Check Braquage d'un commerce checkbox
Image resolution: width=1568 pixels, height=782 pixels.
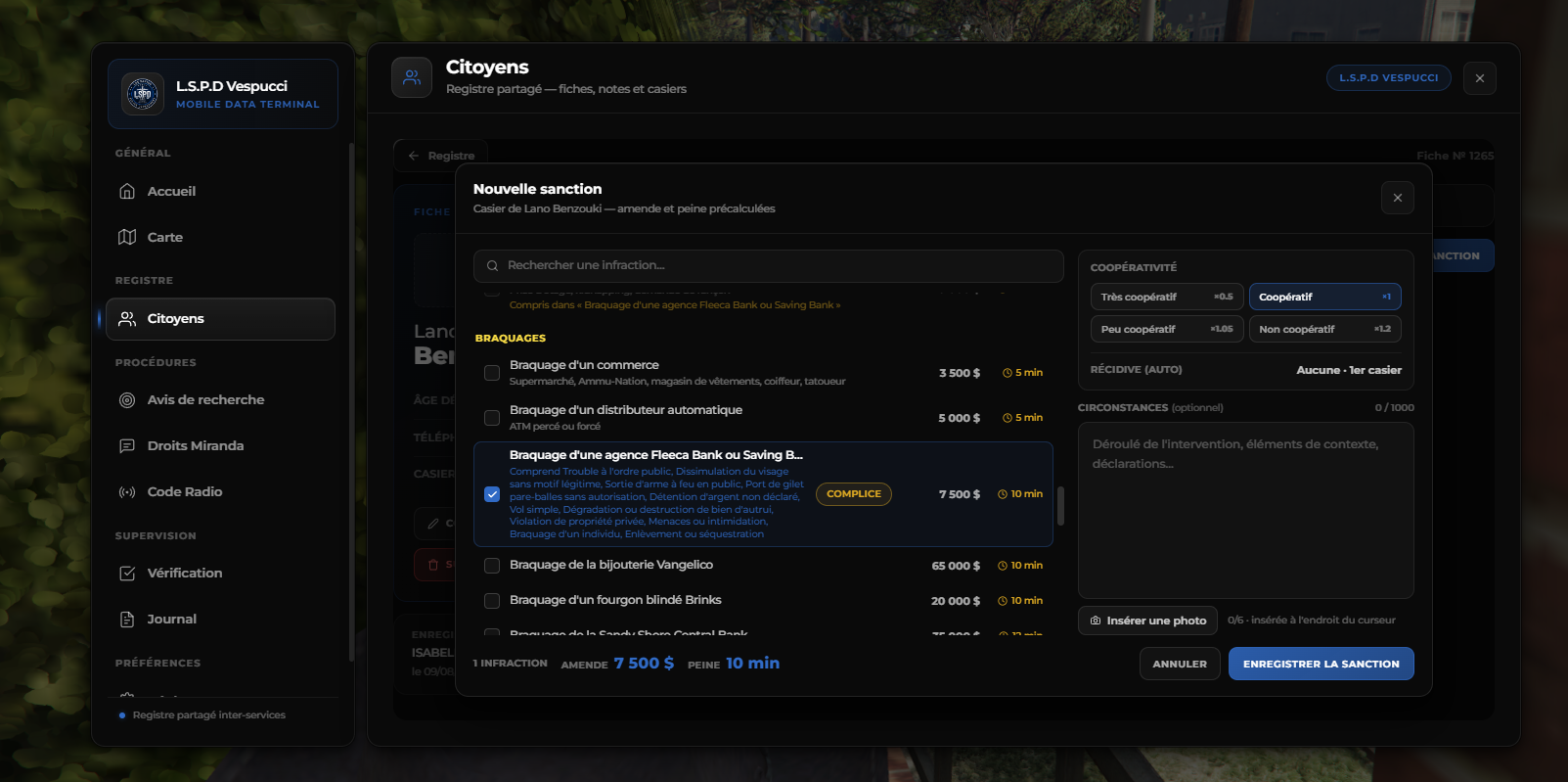pos(492,373)
